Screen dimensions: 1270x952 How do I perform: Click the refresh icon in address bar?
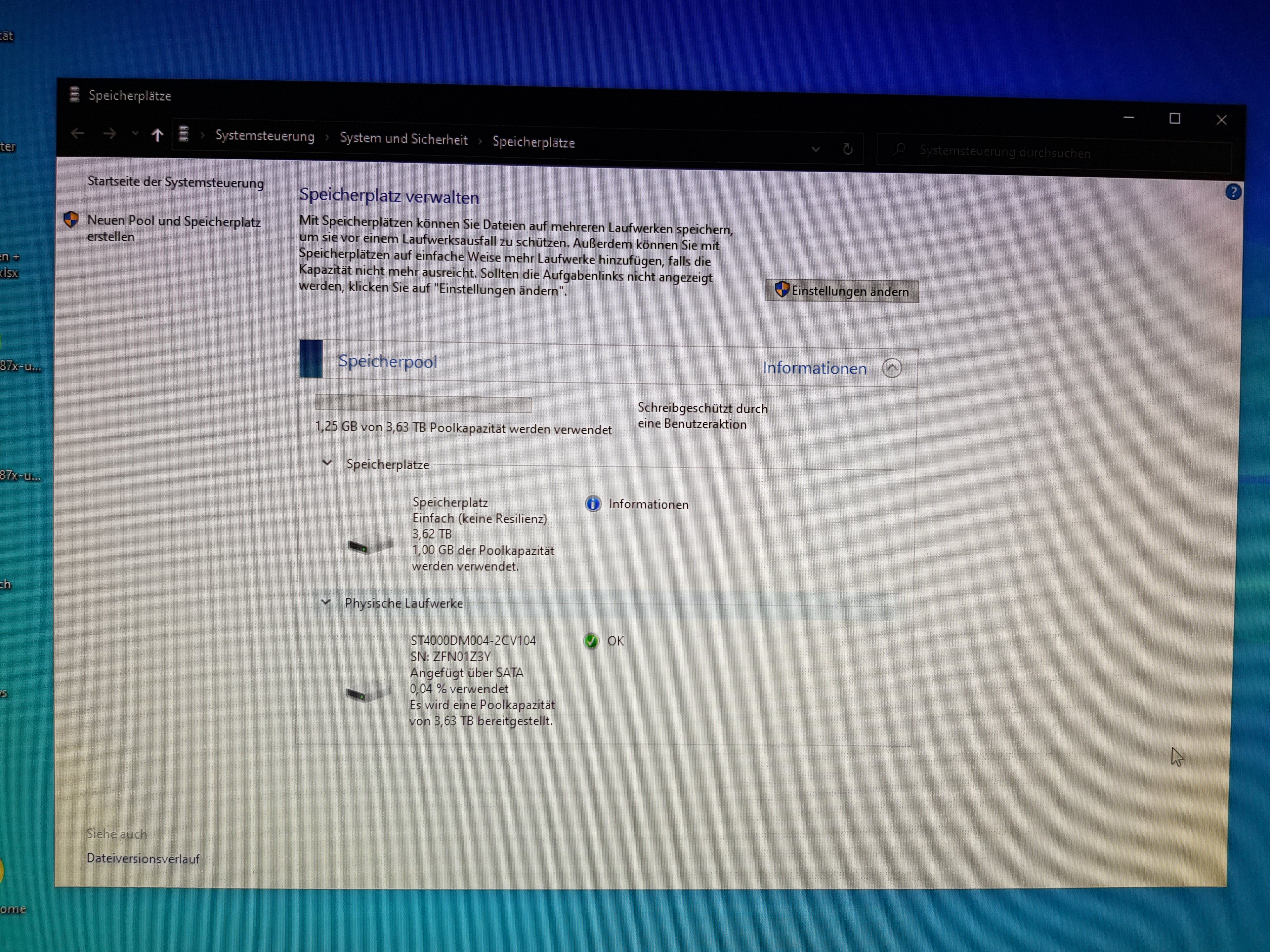847,150
